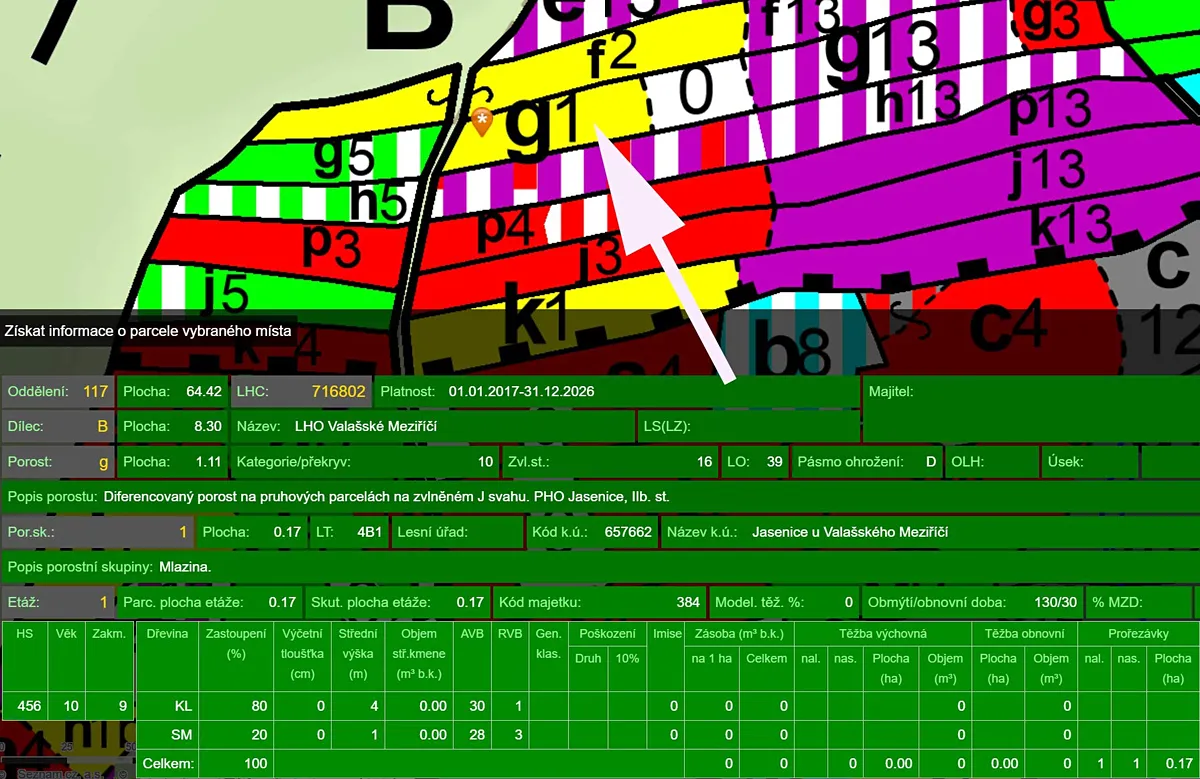Screen dimensions: 1200x779
Task: Click the 'Popis porostní skupiny' value Mlazina
Action: tap(186, 567)
